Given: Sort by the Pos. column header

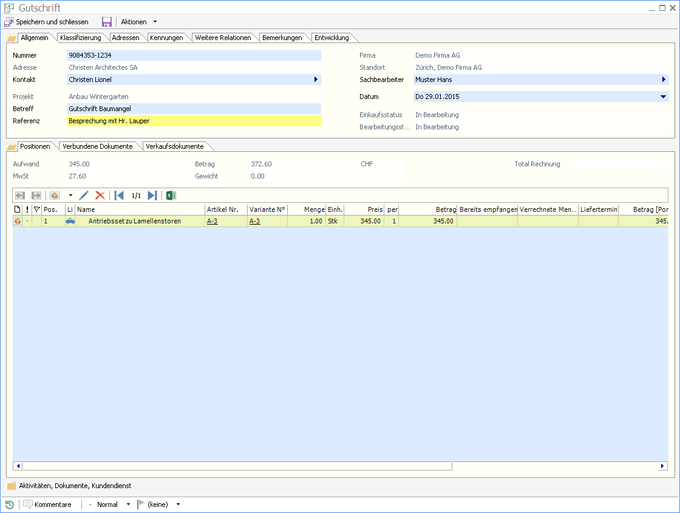Looking at the screenshot, I should click(54, 209).
